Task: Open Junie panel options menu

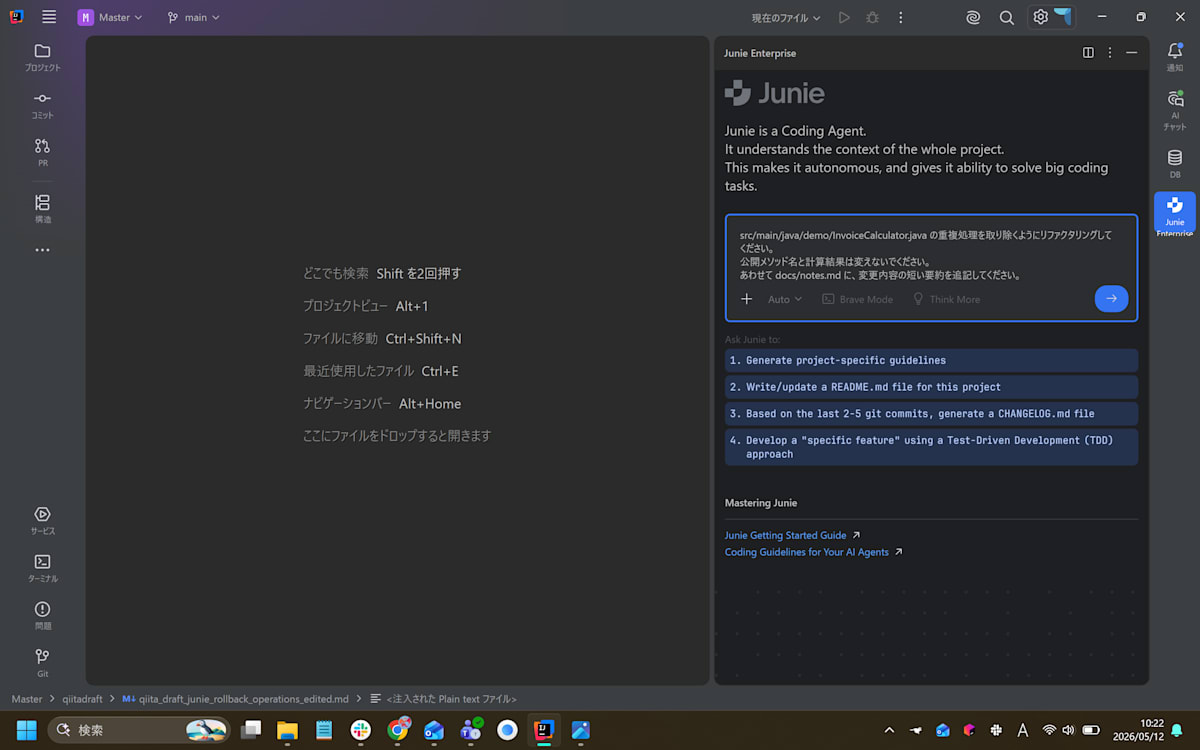Action: pos(1110,53)
